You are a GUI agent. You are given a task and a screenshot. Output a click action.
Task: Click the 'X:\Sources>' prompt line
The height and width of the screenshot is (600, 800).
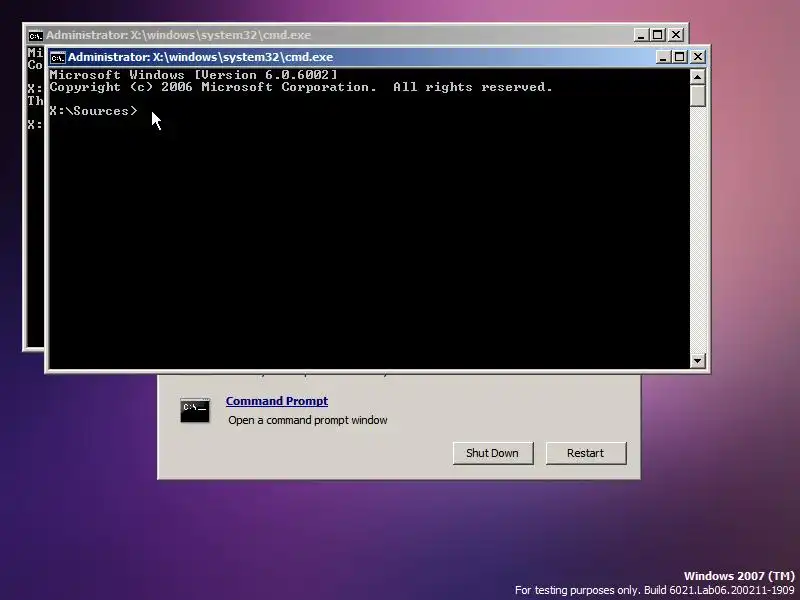93,111
